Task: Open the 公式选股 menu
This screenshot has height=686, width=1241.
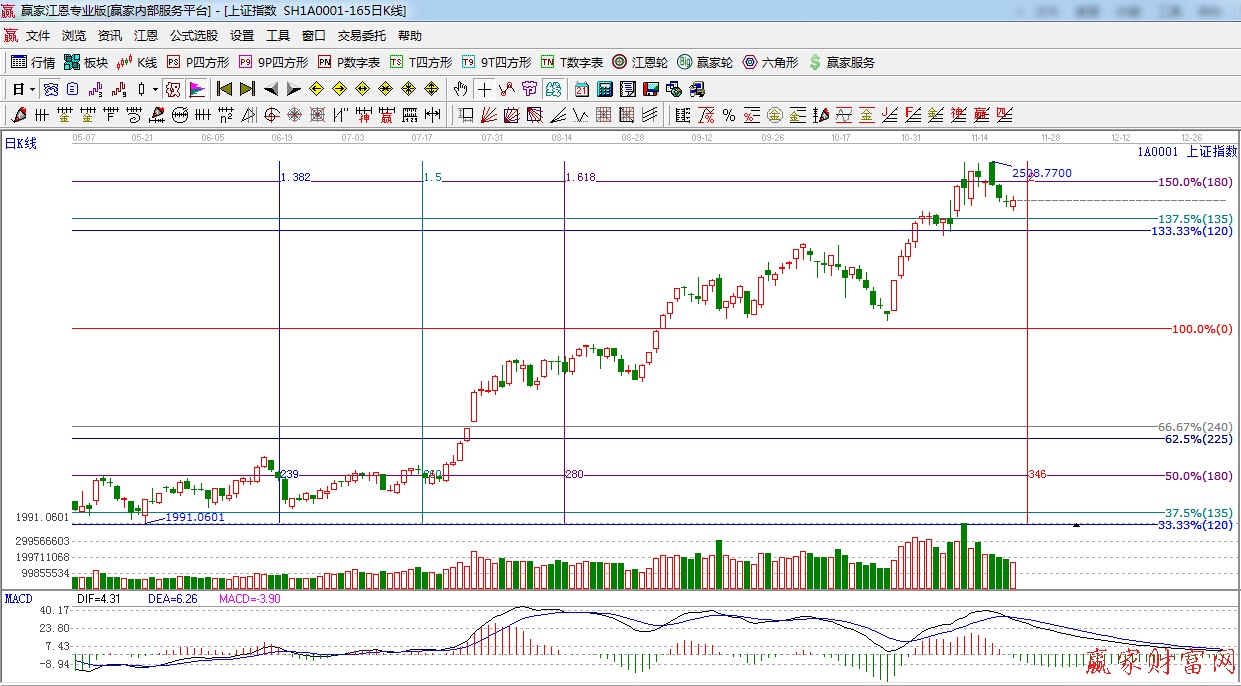Action: (x=193, y=36)
